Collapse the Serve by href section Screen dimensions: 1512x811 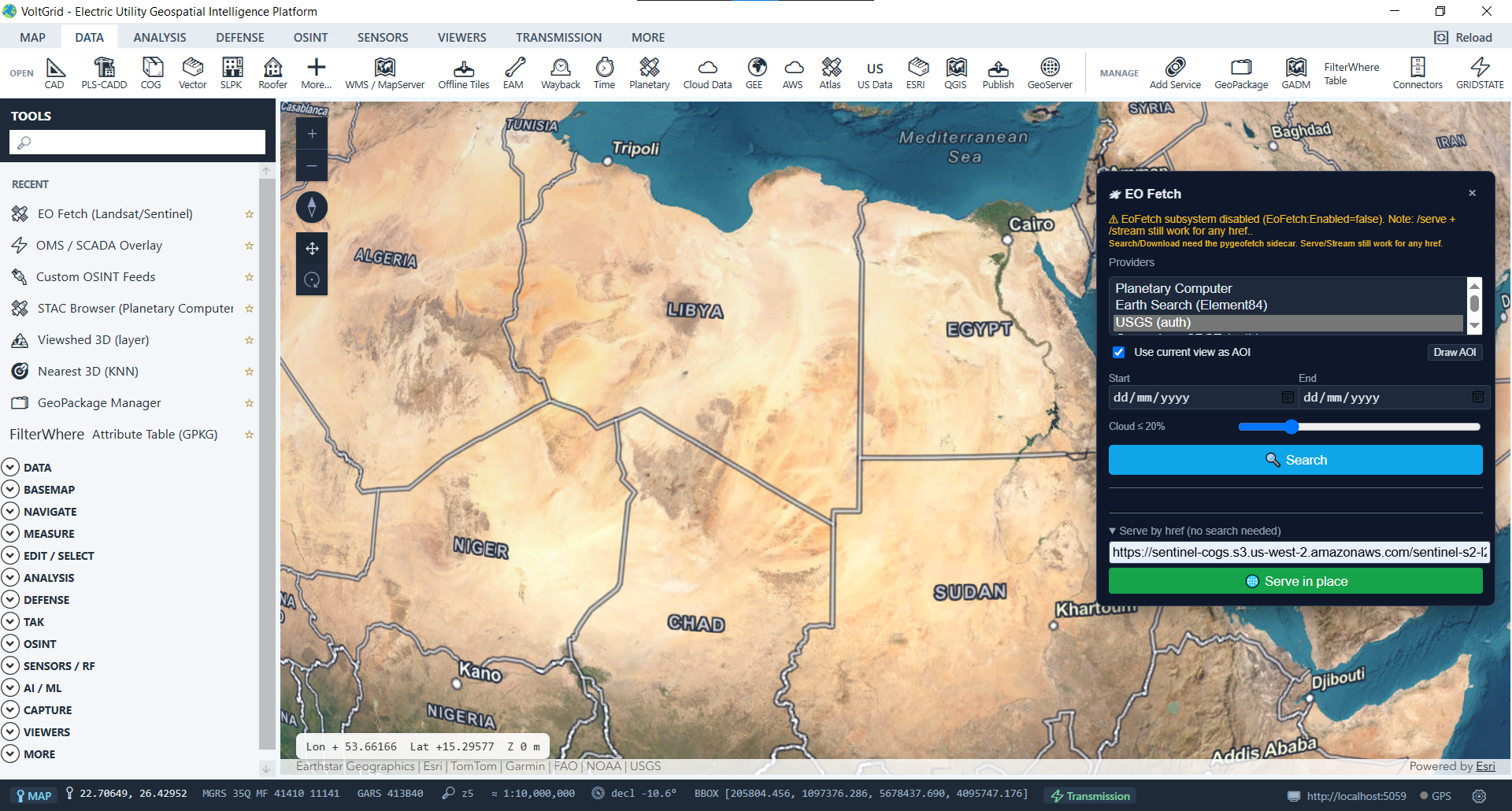pos(1195,531)
